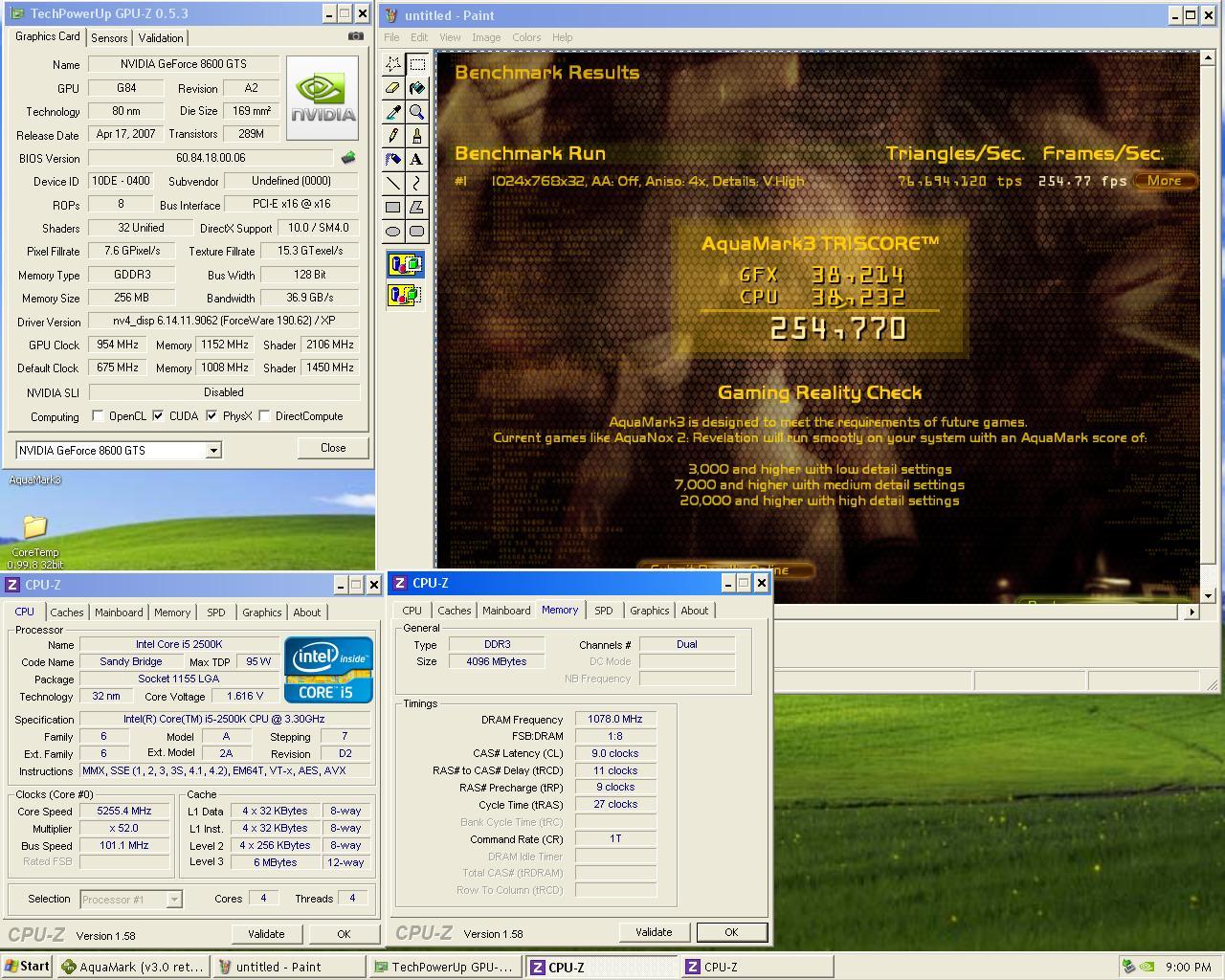This screenshot has height=980, width=1225.
Task: Click Validate in the CPU-Z Memory window
Action: click(654, 932)
